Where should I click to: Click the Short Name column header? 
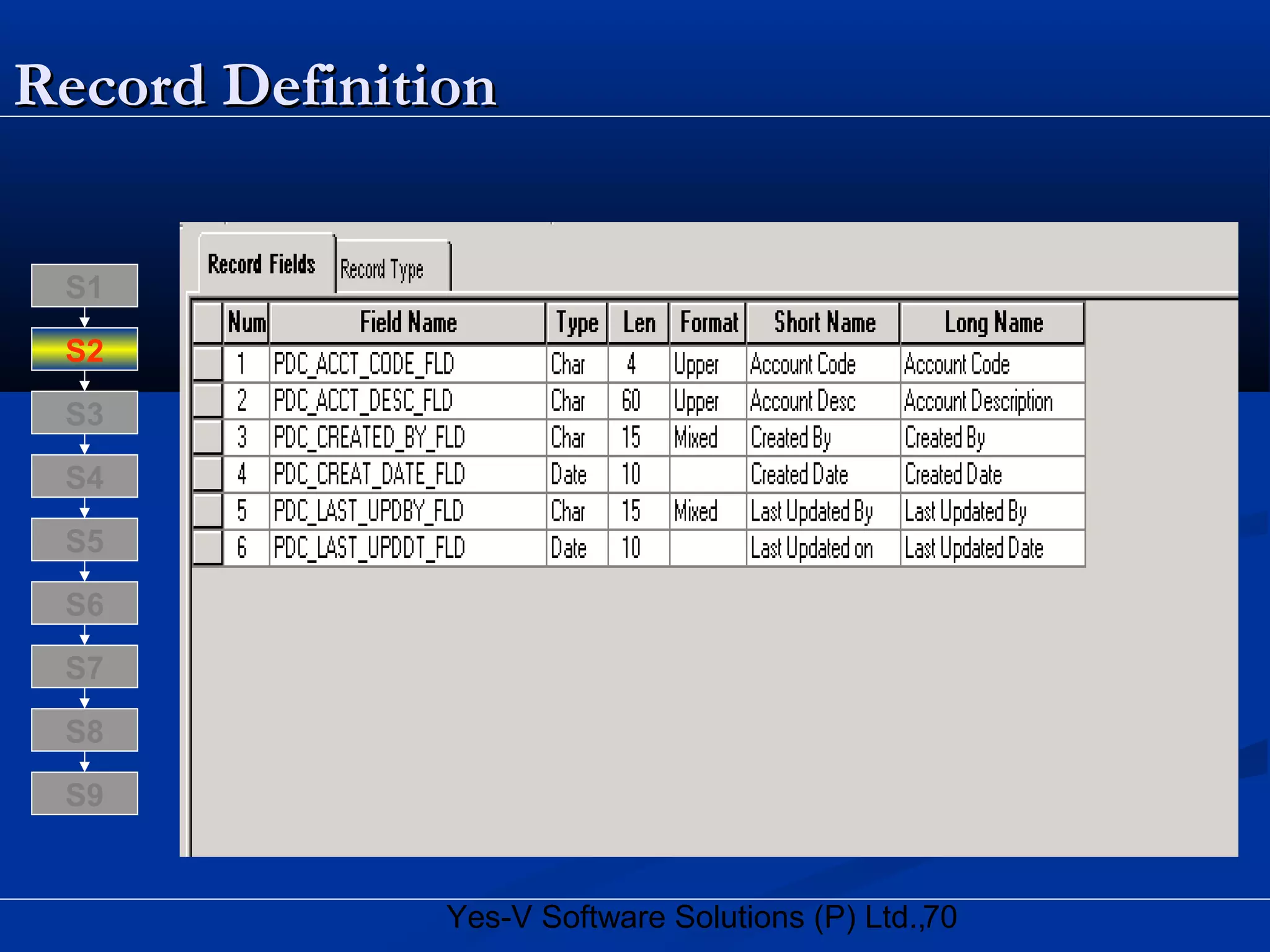click(824, 323)
